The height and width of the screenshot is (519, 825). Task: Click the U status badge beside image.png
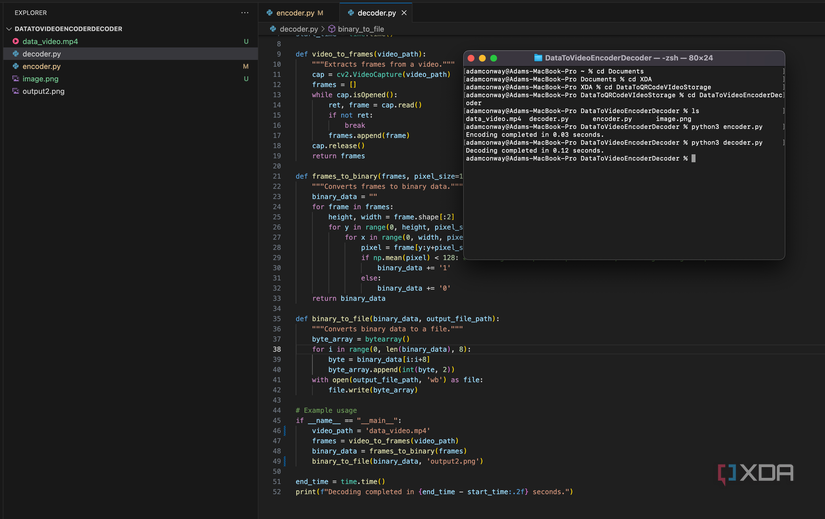pyautogui.click(x=246, y=79)
